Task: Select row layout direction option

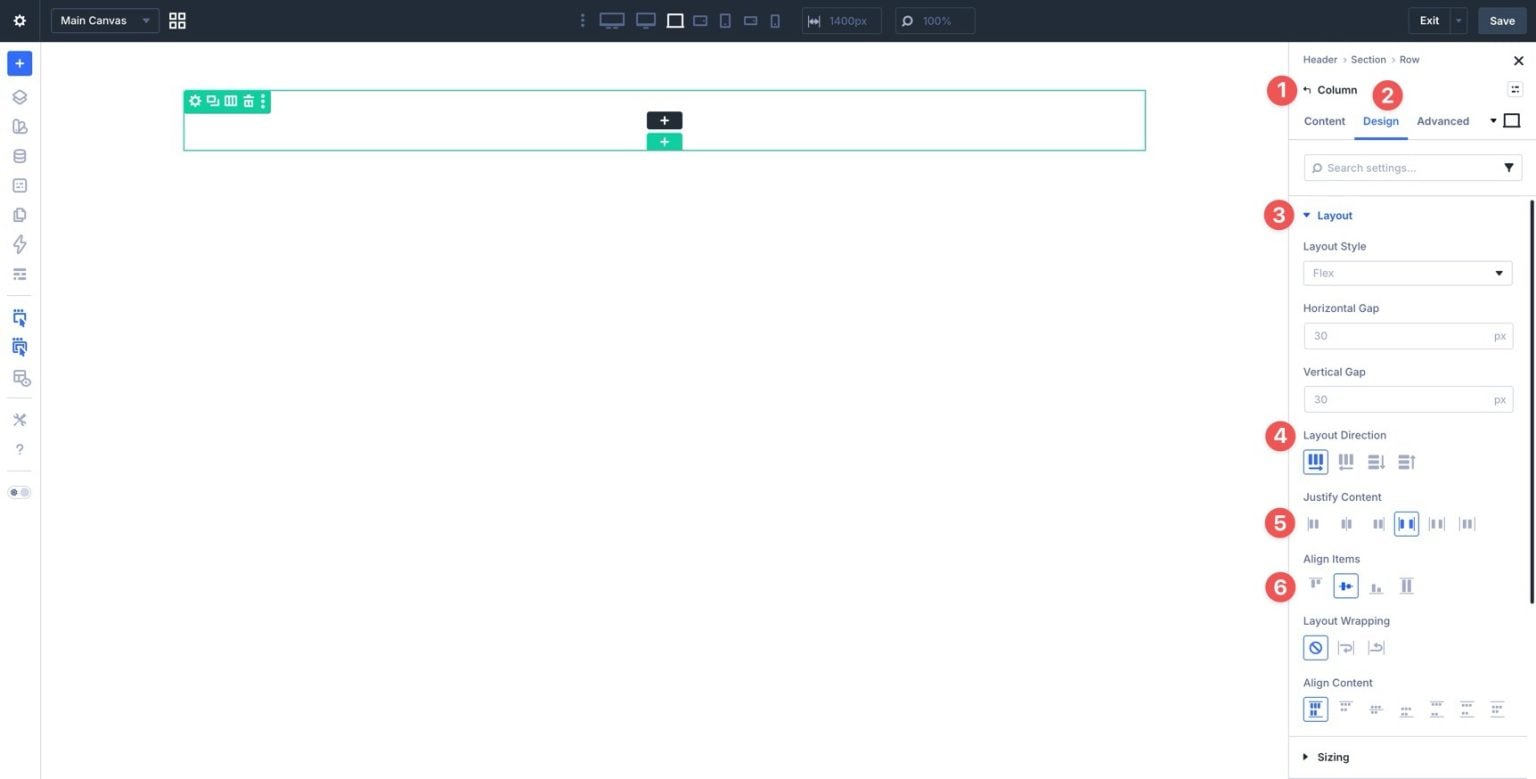Action: (x=1316, y=462)
